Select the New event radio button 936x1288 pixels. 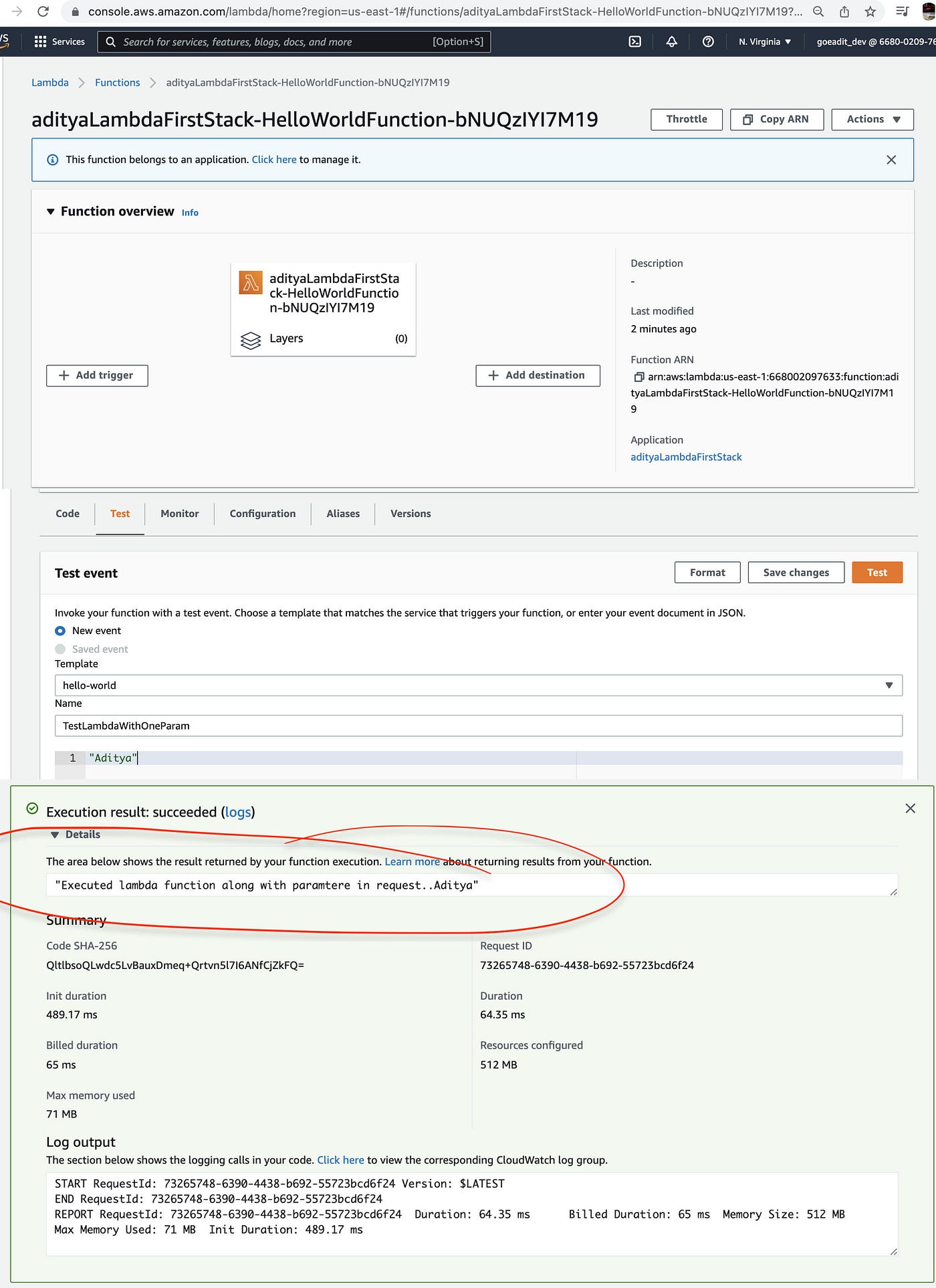[x=60, y=631]
